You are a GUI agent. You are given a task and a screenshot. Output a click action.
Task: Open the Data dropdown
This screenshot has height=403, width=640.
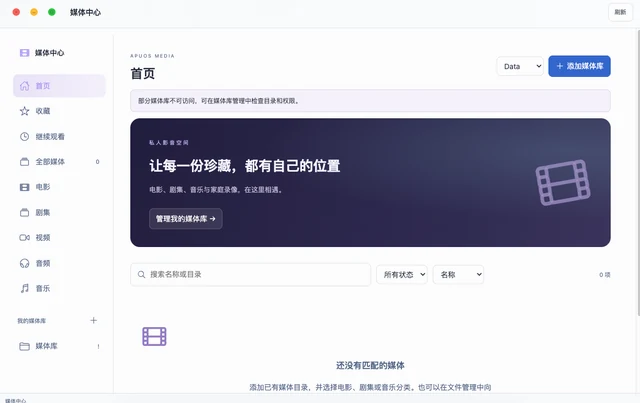[x=520, y=66]
